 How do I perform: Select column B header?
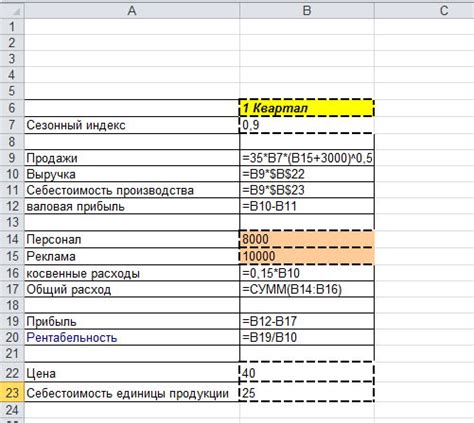pos(307,11)
